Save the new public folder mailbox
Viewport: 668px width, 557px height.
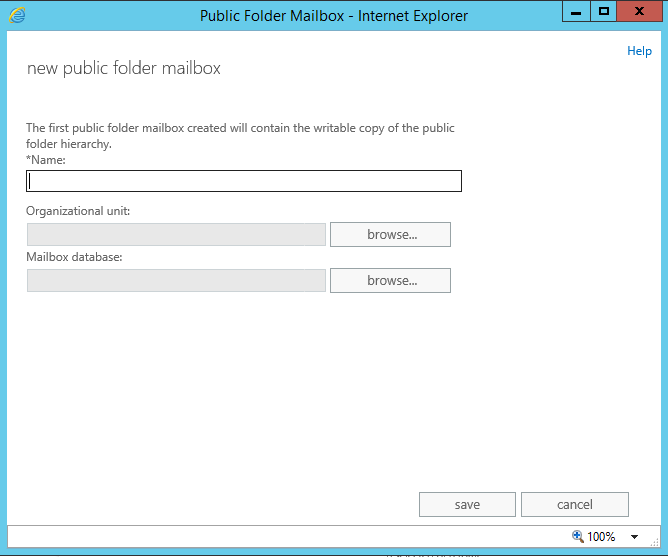pos(467,505)
